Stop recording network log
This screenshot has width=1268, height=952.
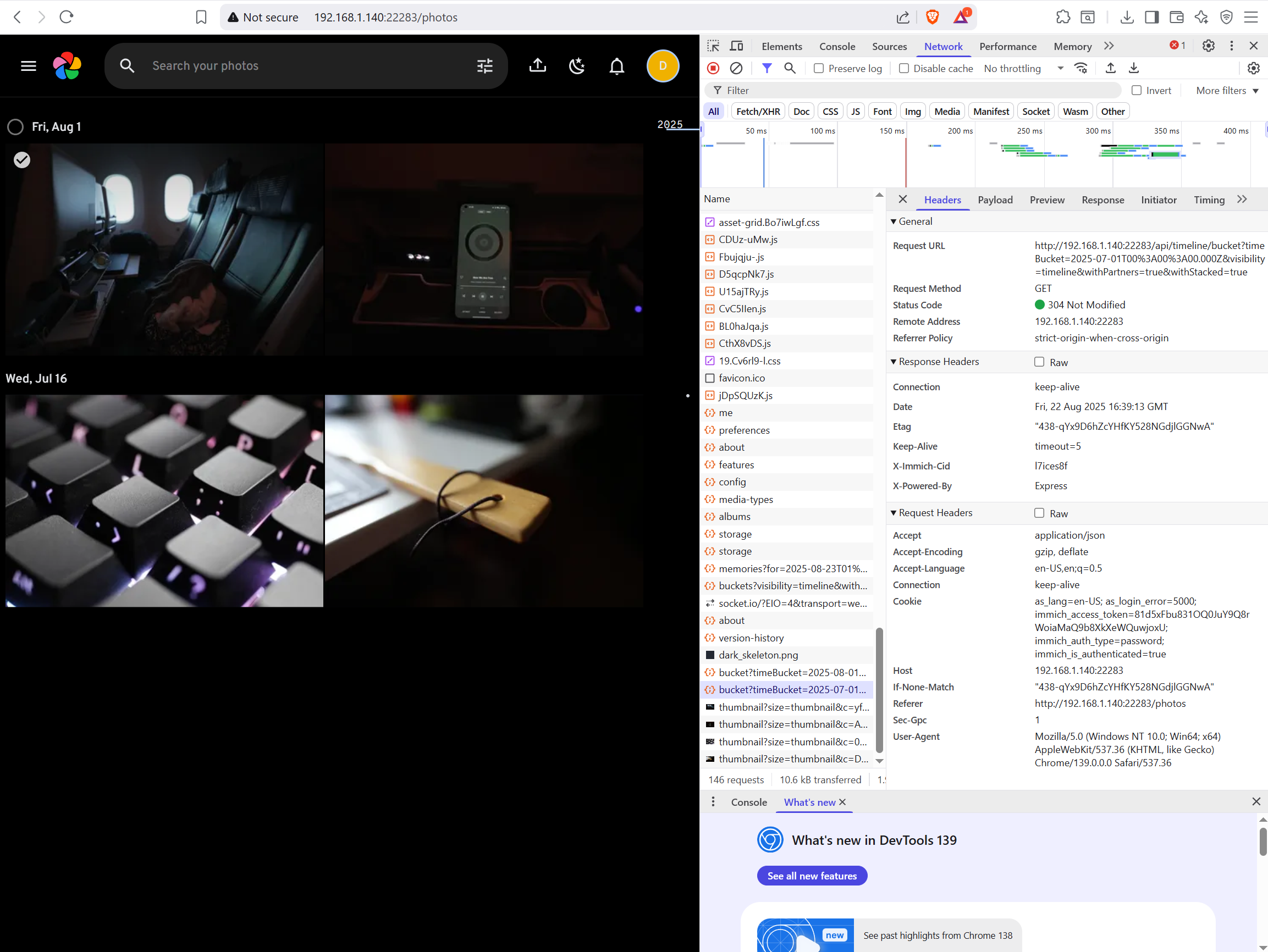coord(713,68)
